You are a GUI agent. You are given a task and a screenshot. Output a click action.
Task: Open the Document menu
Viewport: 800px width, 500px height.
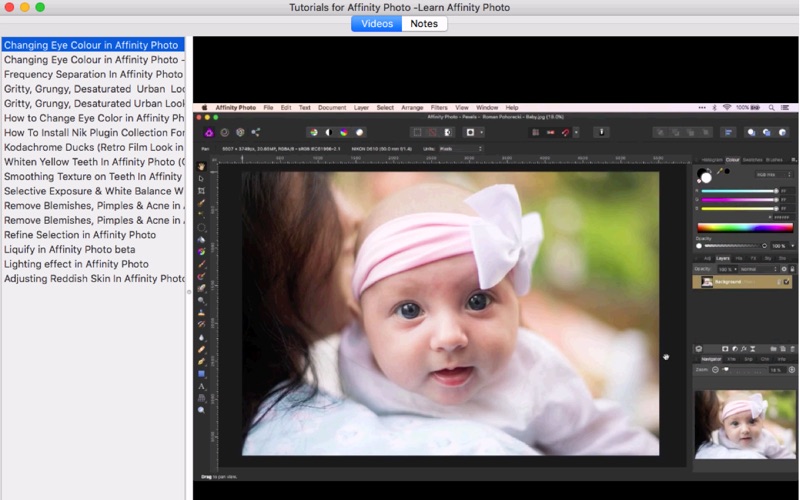click(x=332, y=108)
